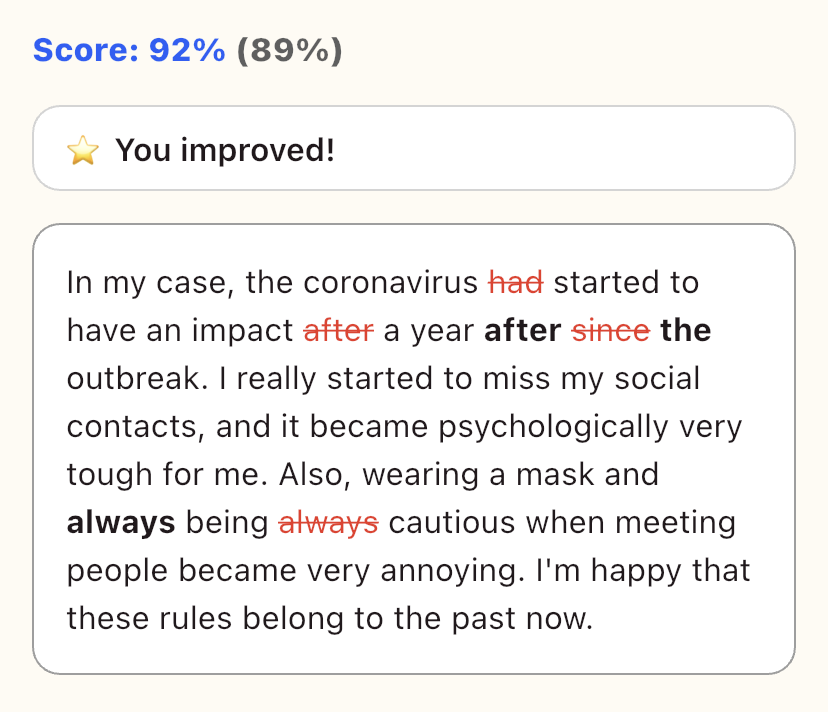Click the corrected text card

point(414,448)
